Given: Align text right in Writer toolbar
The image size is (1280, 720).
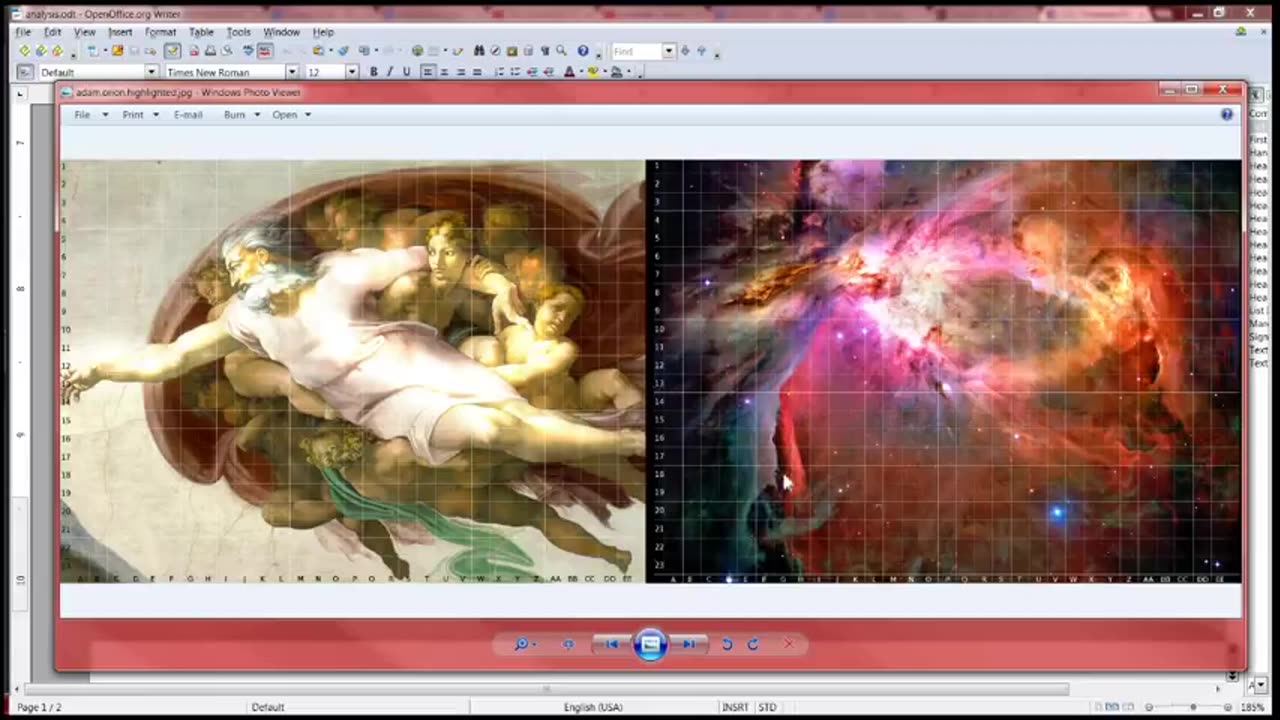Looking at the screenshot, I should coord(460,72).
